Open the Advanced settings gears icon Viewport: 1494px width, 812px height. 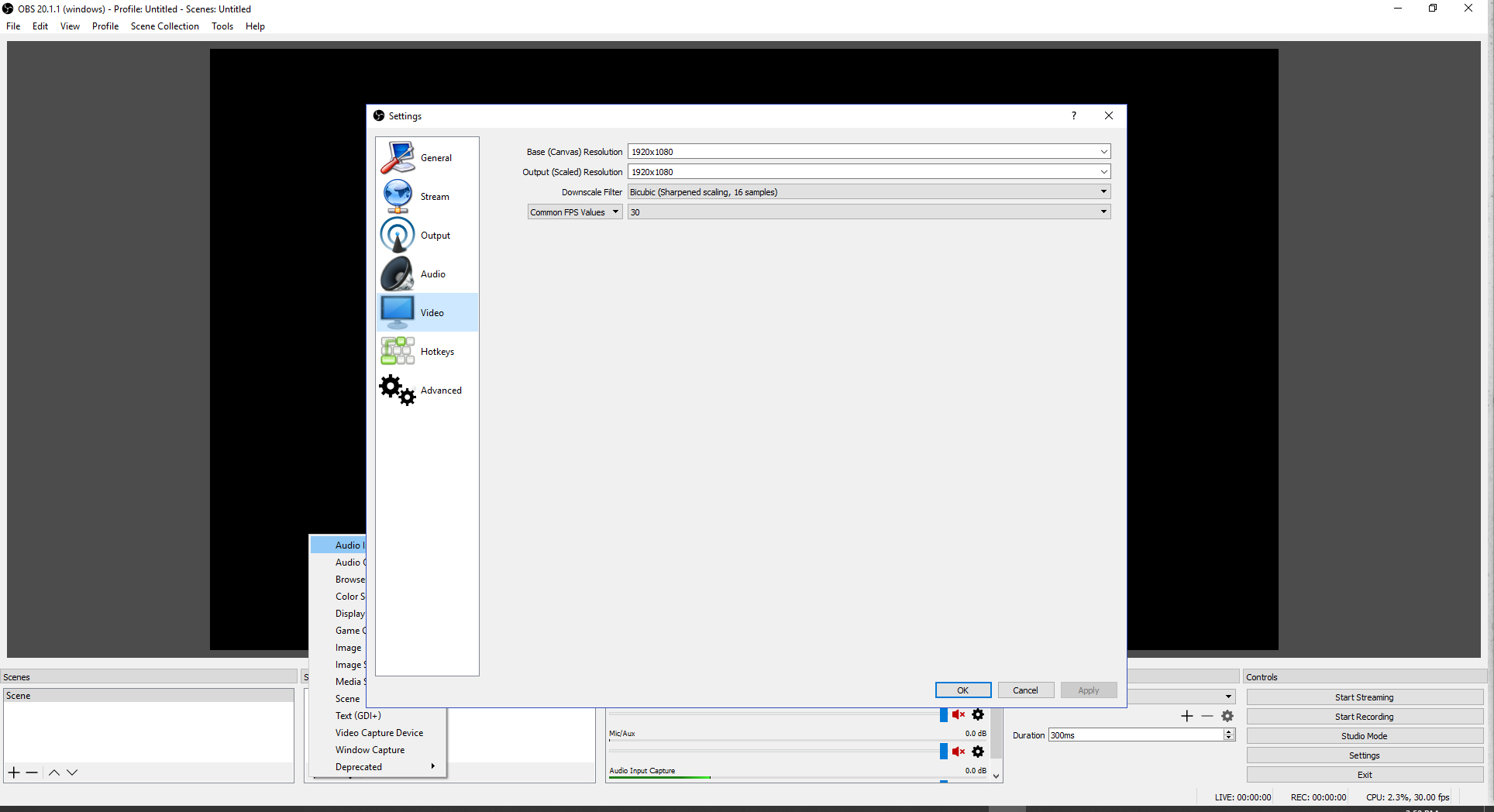[398, 390]
